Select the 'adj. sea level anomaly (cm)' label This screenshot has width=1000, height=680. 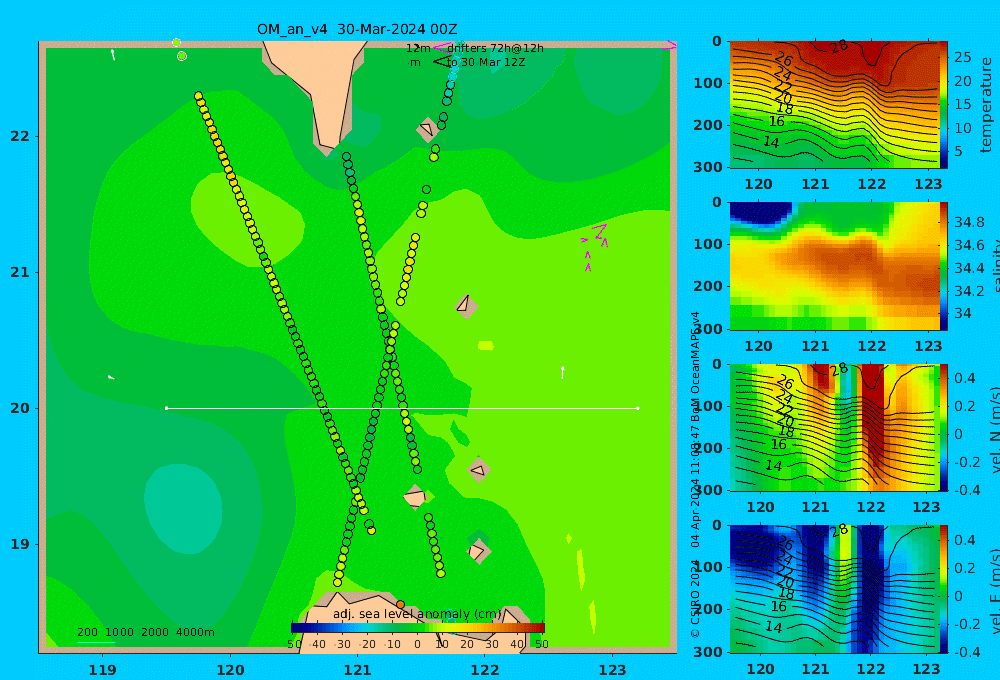(417, 614)
